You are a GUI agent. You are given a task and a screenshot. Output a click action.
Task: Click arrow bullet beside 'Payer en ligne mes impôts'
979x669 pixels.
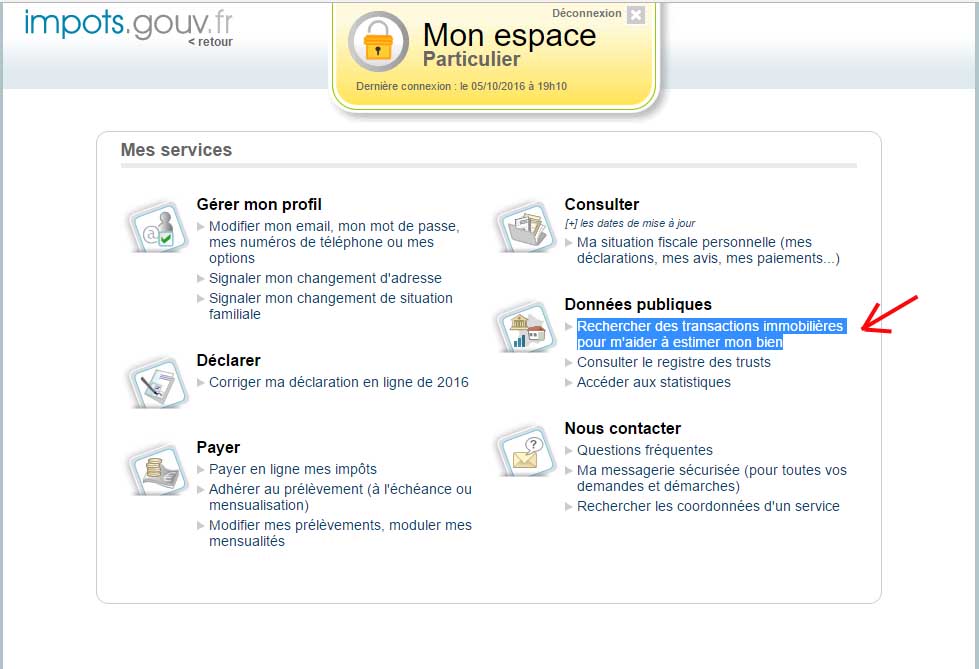coord(200,469)
